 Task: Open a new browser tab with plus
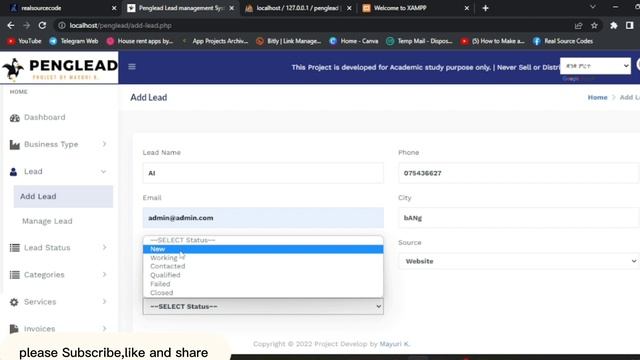[x=485, y=8]
